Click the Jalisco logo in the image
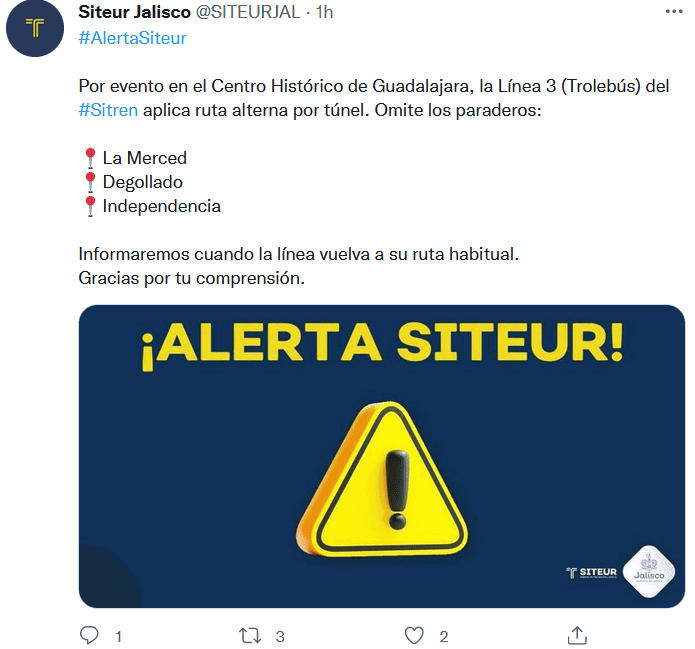 click(x=649, y=572)
